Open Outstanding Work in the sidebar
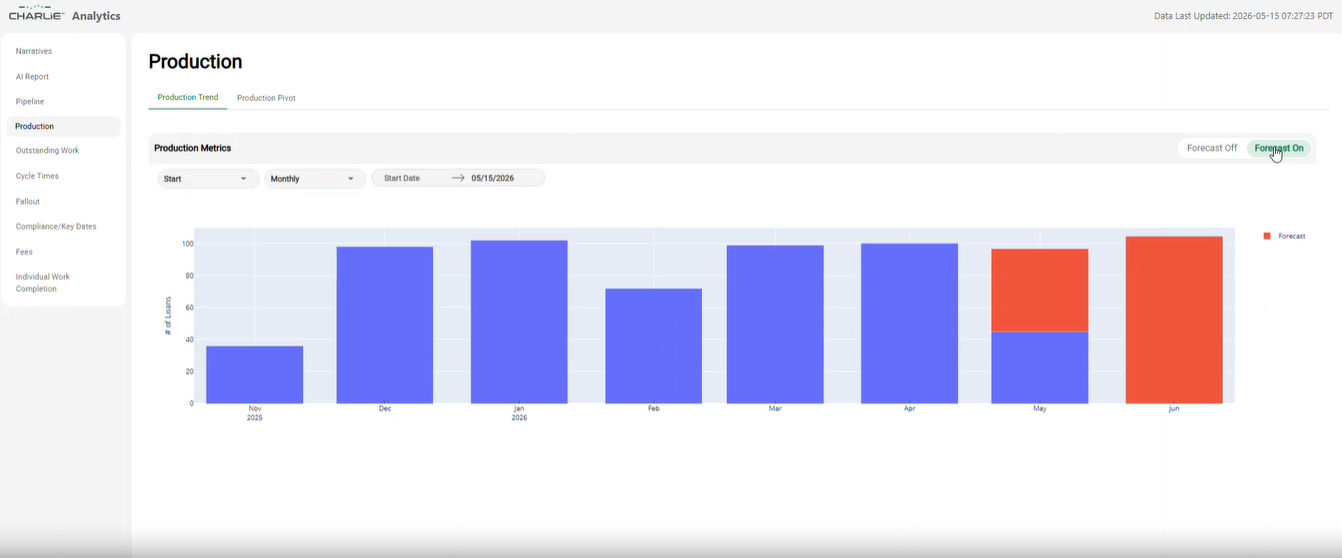This screenshot has width=1342, height=558. 47,151
